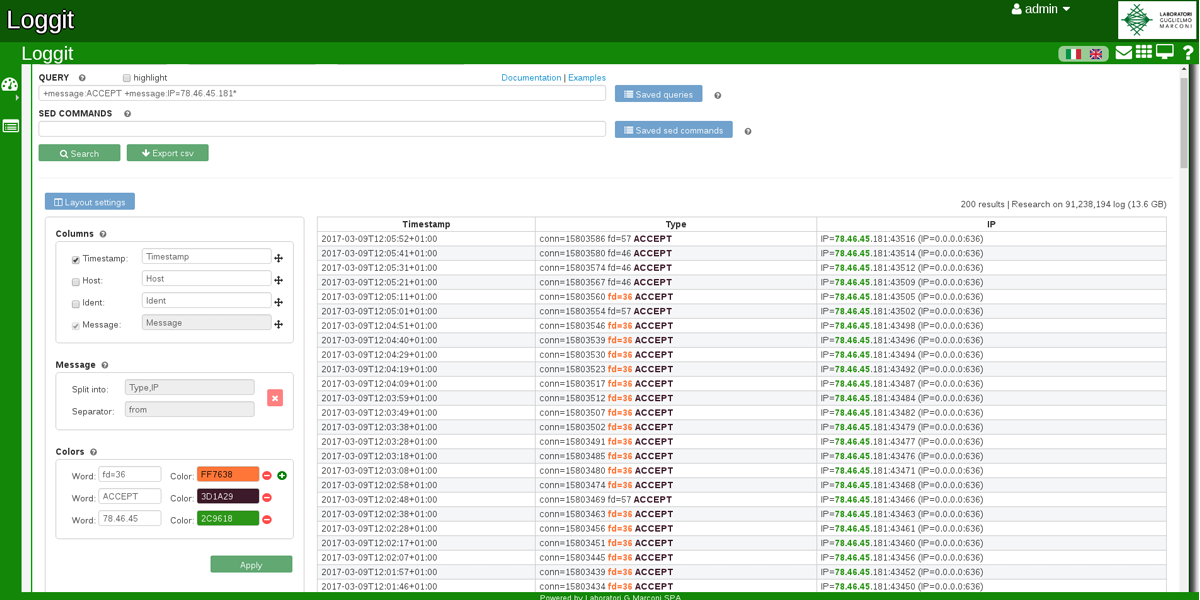
Task: Show help tip next to QUERY label
Action: click(82, 78)
